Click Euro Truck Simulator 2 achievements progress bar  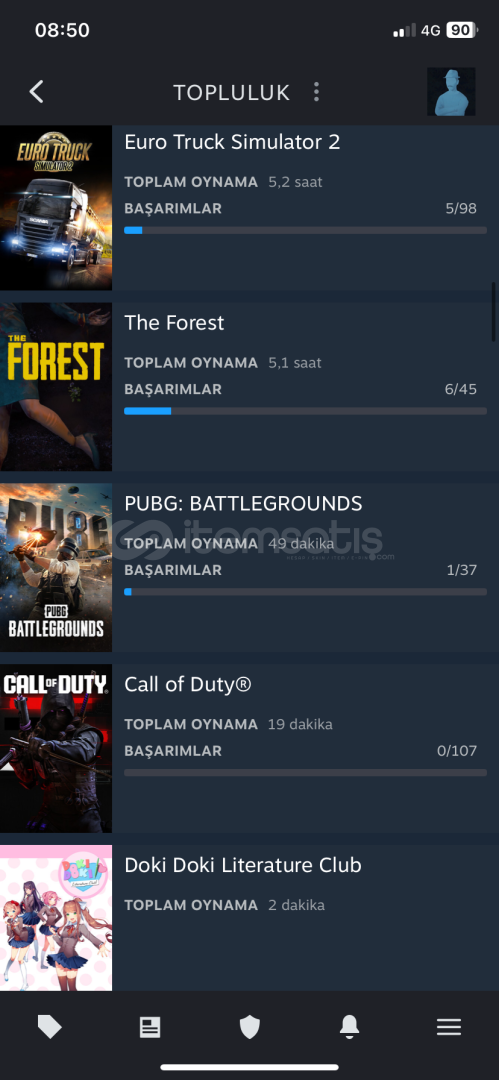click(305, 230)
